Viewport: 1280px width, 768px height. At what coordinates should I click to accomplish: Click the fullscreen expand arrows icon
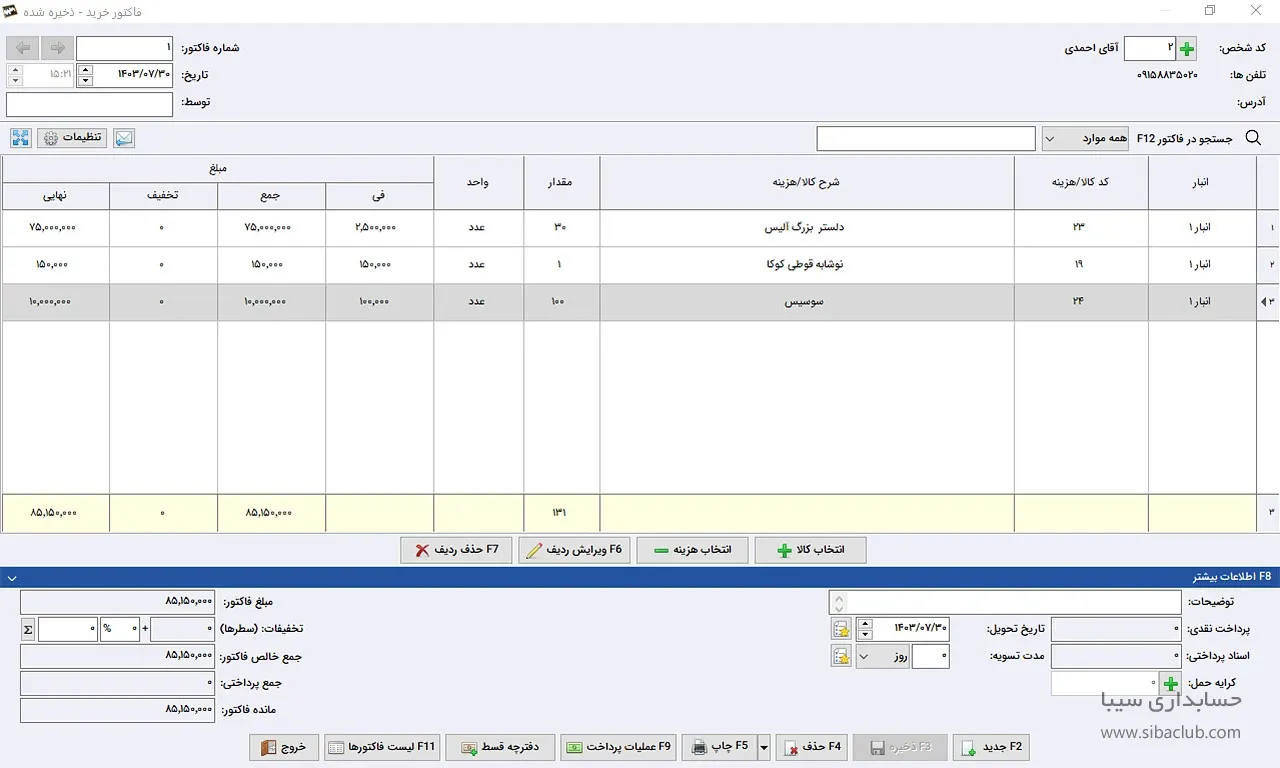pyautogui.click(x=21, y=138)
